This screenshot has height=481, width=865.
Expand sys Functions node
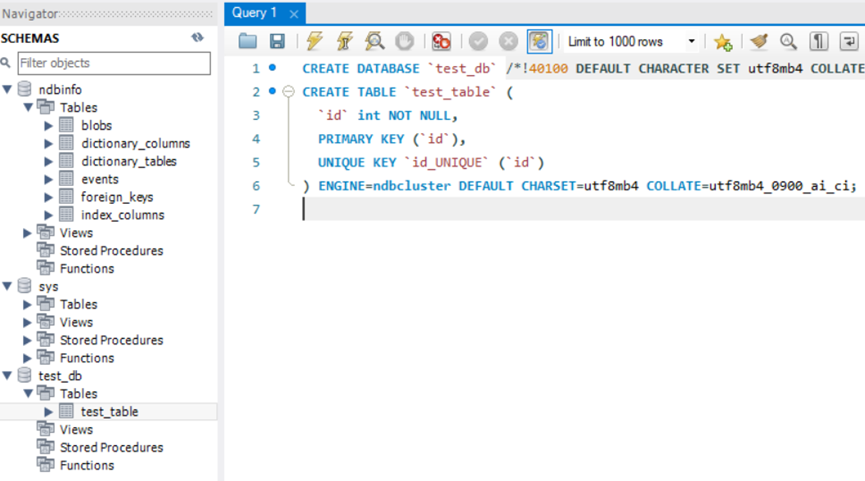(x=27, y=358)
